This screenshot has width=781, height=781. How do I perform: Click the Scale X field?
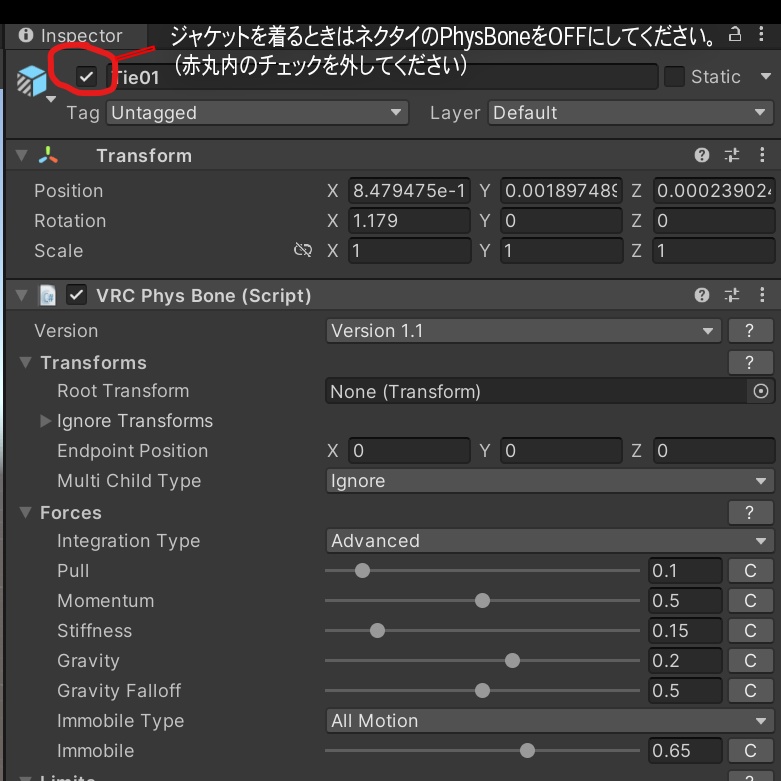click(x=409, y=251)
